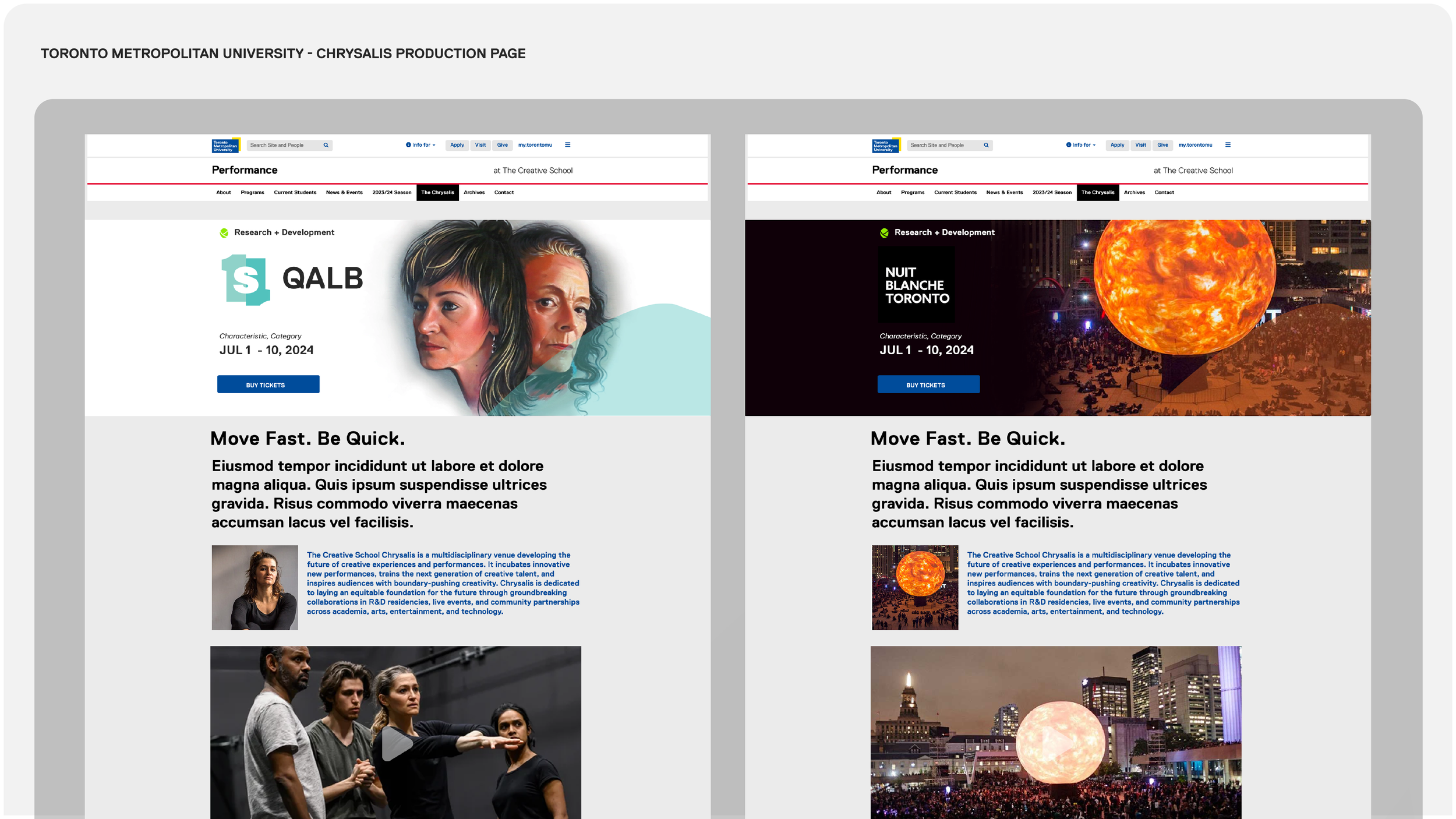
Task: Switch to the Archives tab
Action: [x=474, y=192]
